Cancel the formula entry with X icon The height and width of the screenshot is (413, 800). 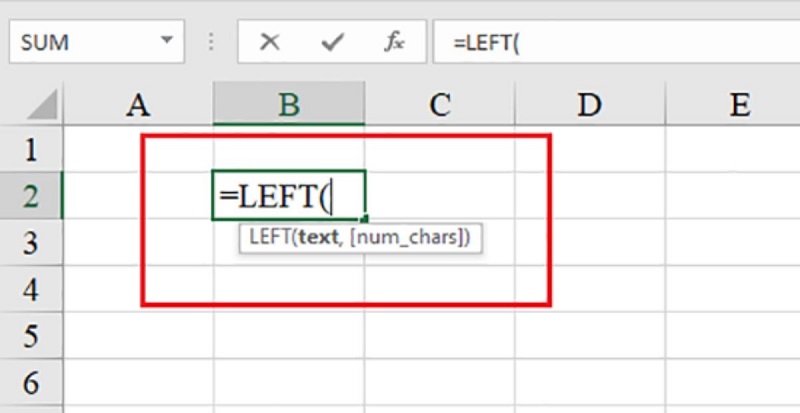click(x=269, y=43)
